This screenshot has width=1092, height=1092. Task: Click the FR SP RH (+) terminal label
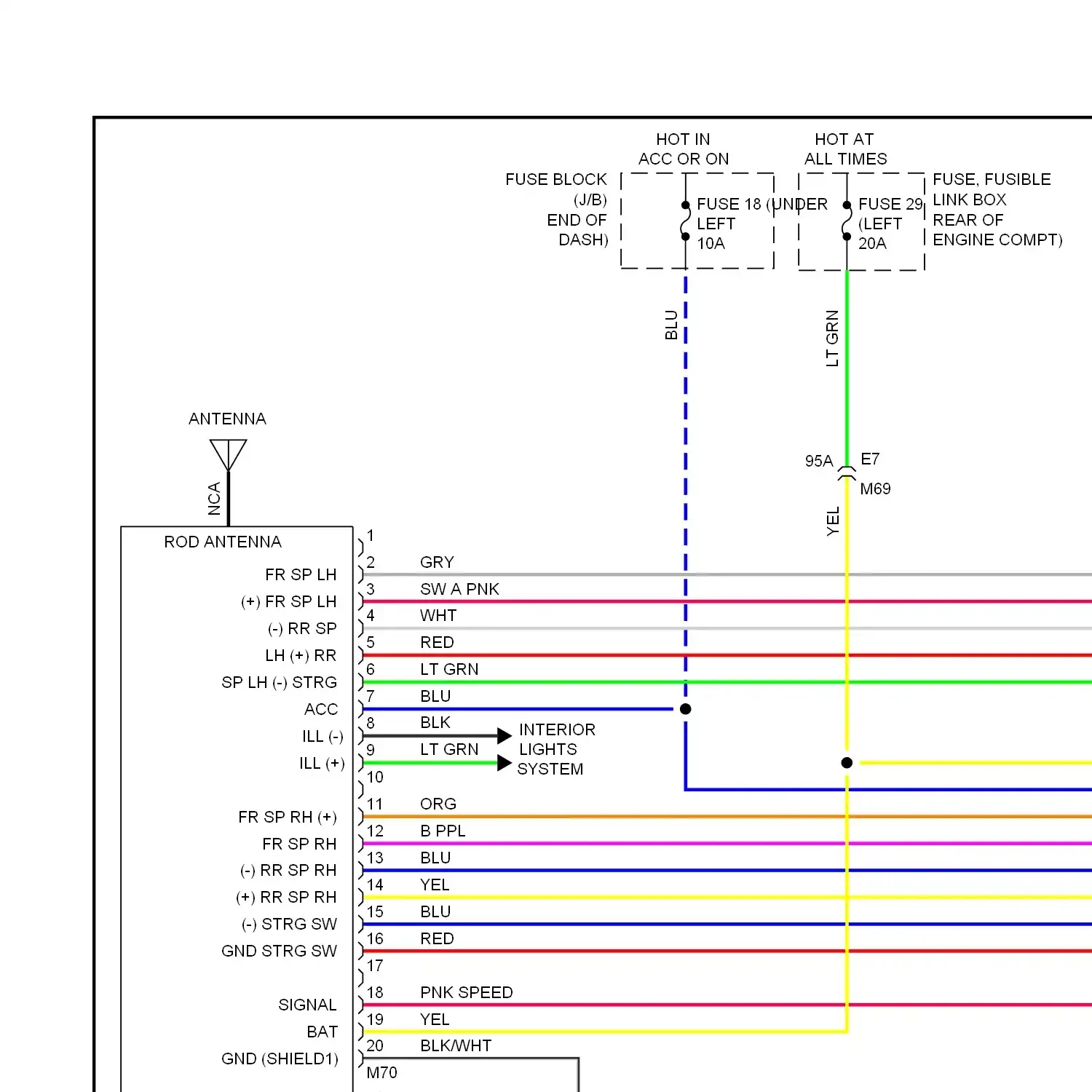288,817
